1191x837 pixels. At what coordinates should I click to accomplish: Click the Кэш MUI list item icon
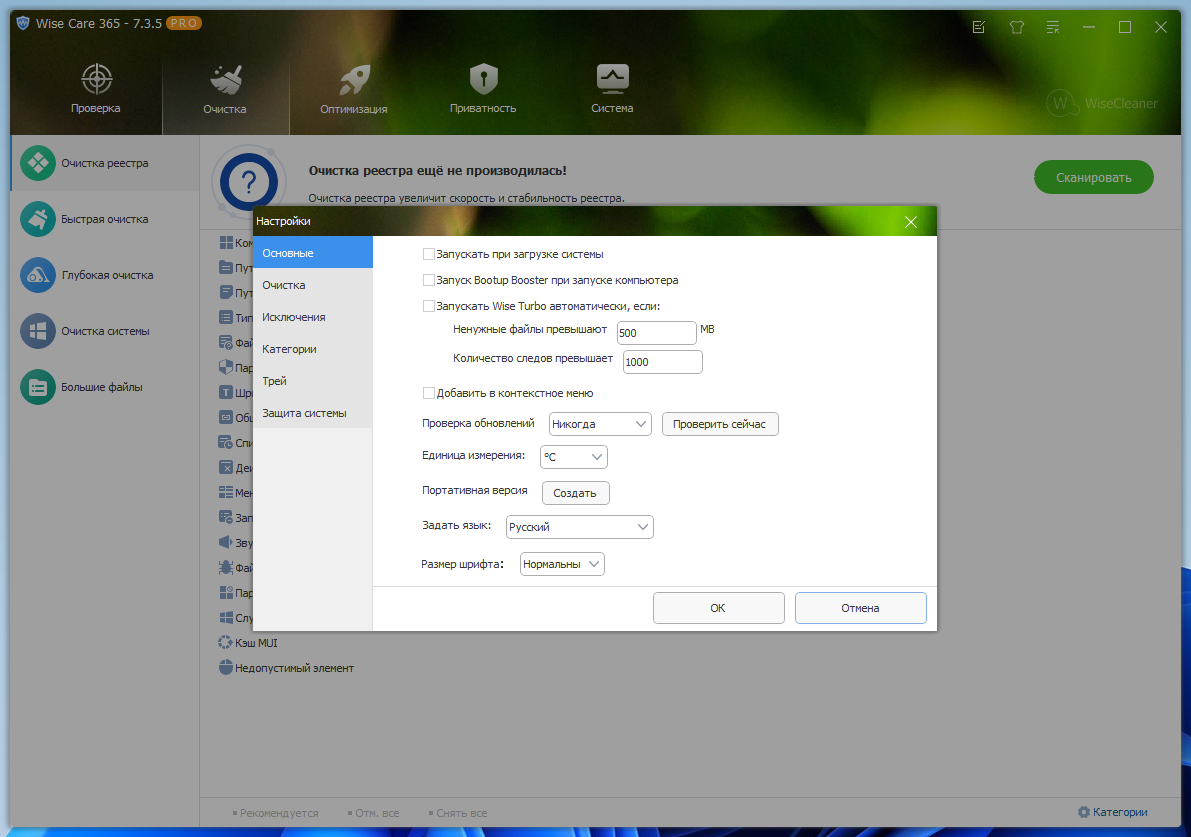[x=226, y=643]
